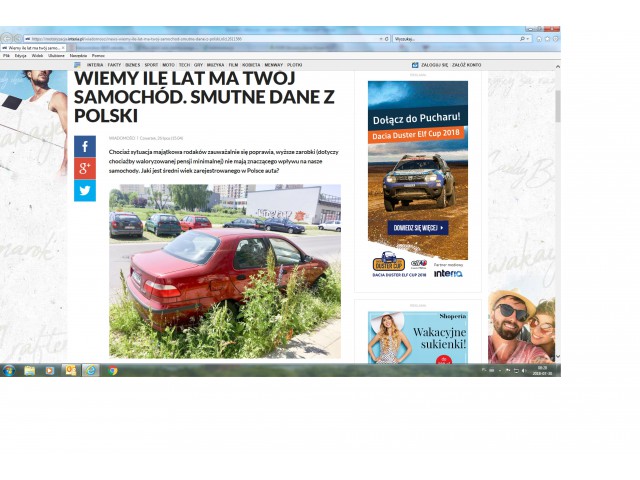Click ZAŁÓŻ KONTO to register
Screen dimensions: 640x480
[466, 64]
